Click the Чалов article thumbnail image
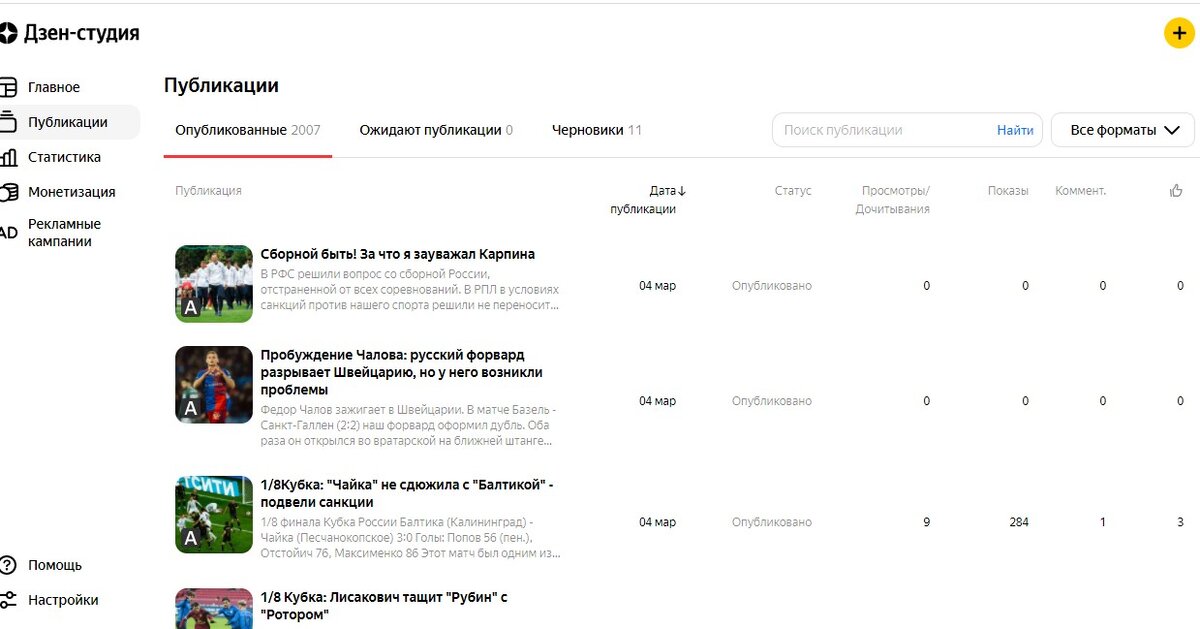 coord(213,384)
